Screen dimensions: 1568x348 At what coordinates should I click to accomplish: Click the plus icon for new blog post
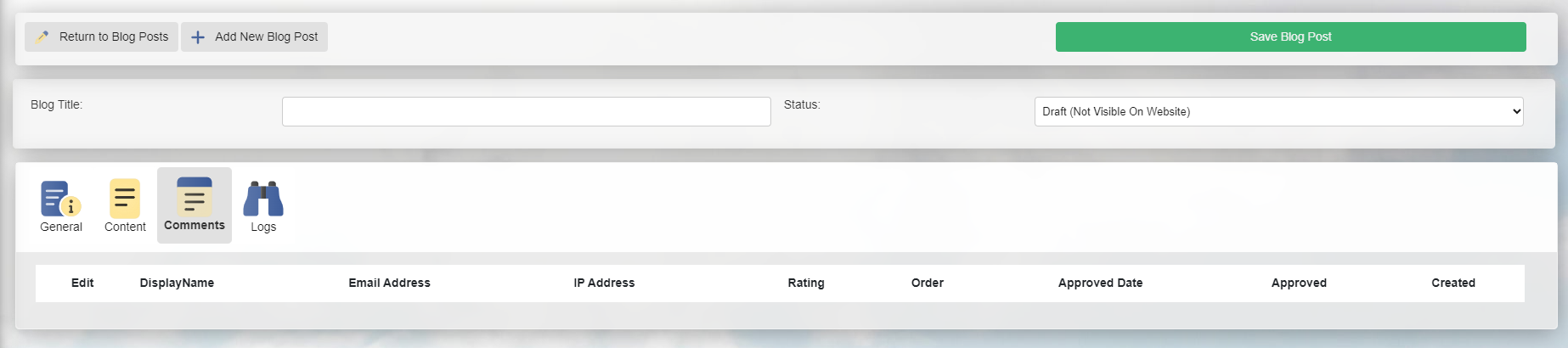click(x=198, y=37)
